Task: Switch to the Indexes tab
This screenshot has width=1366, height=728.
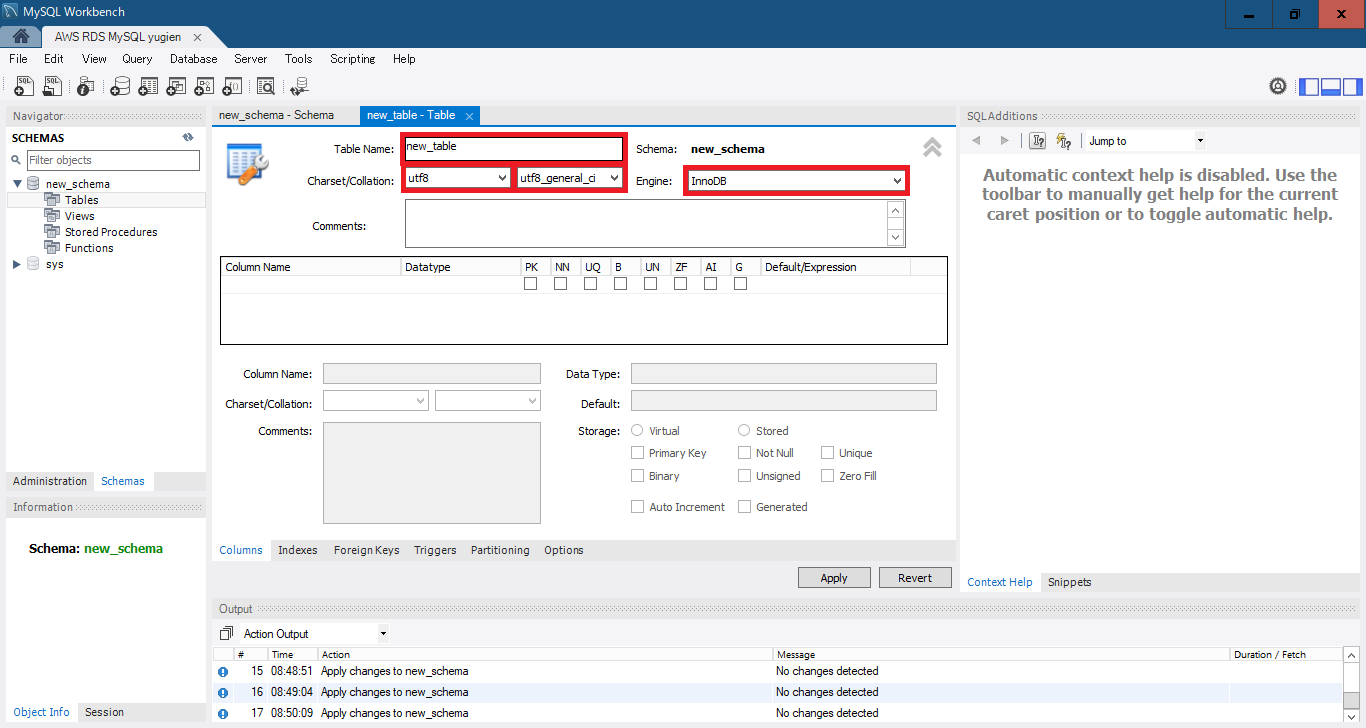Action: (298, 550)
